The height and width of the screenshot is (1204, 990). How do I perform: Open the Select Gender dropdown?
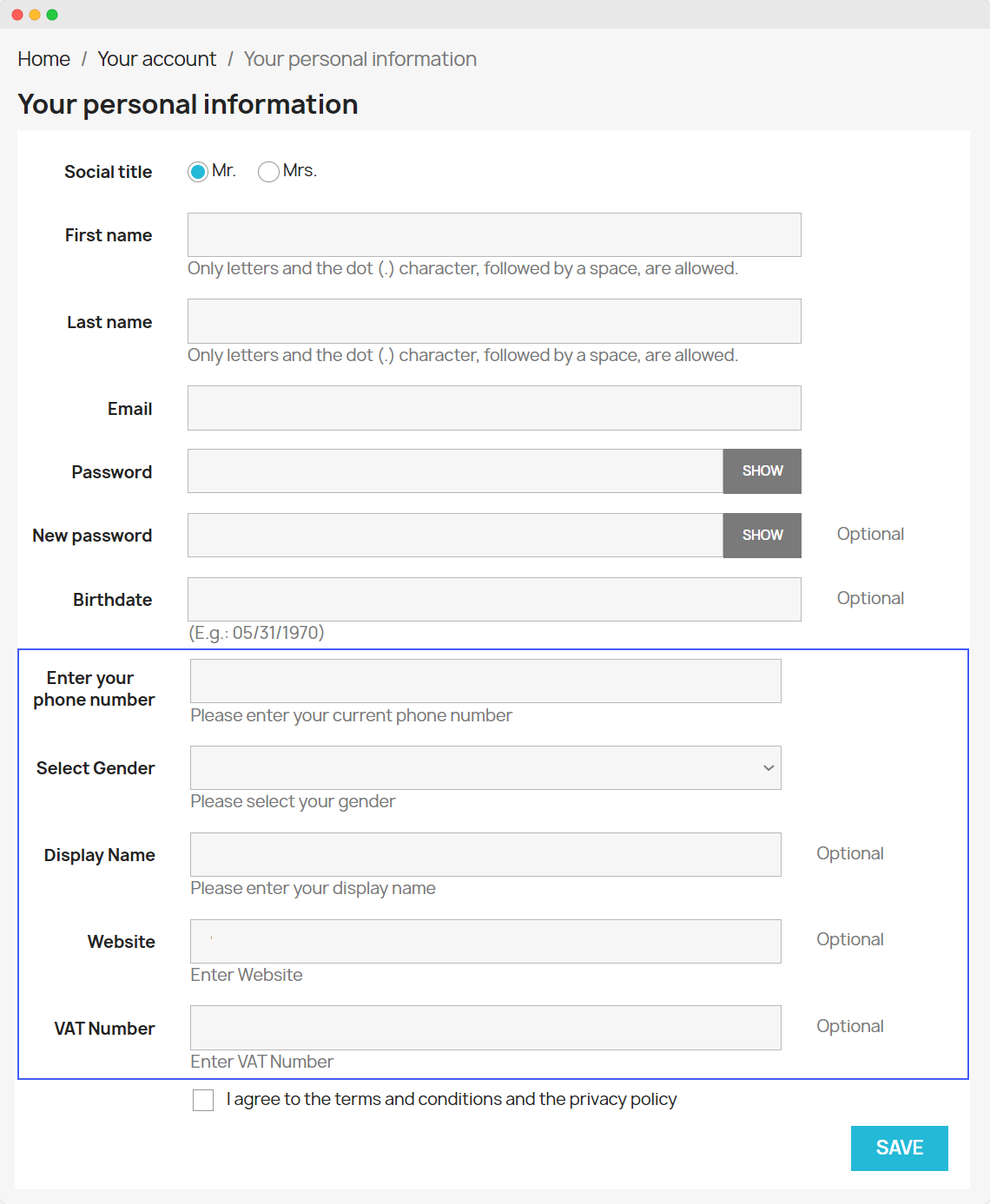[x=485, y=768]
